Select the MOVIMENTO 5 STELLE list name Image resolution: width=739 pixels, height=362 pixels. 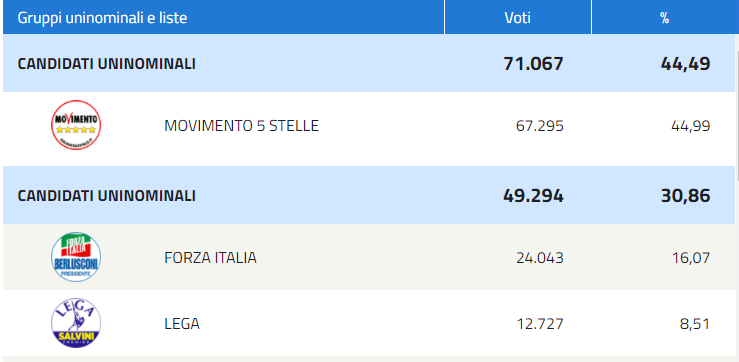pos(241,126)
